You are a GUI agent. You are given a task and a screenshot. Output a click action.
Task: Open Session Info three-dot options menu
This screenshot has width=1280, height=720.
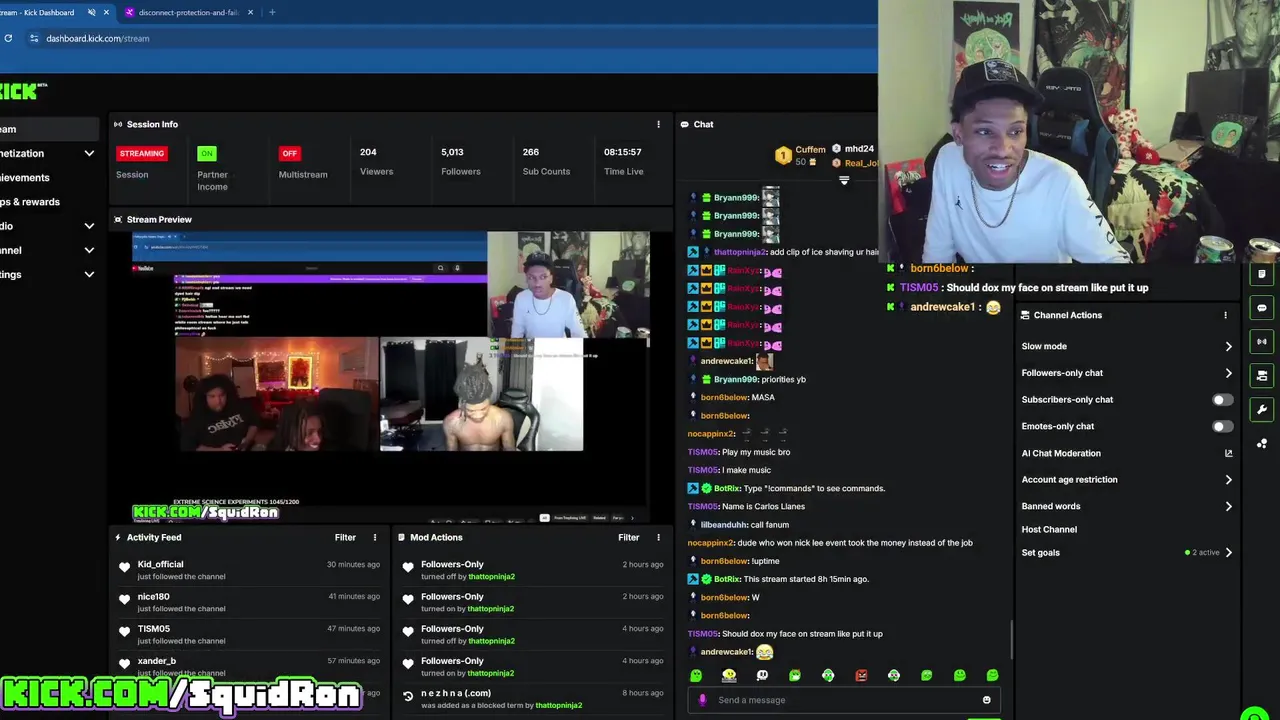tap(658, 124)
